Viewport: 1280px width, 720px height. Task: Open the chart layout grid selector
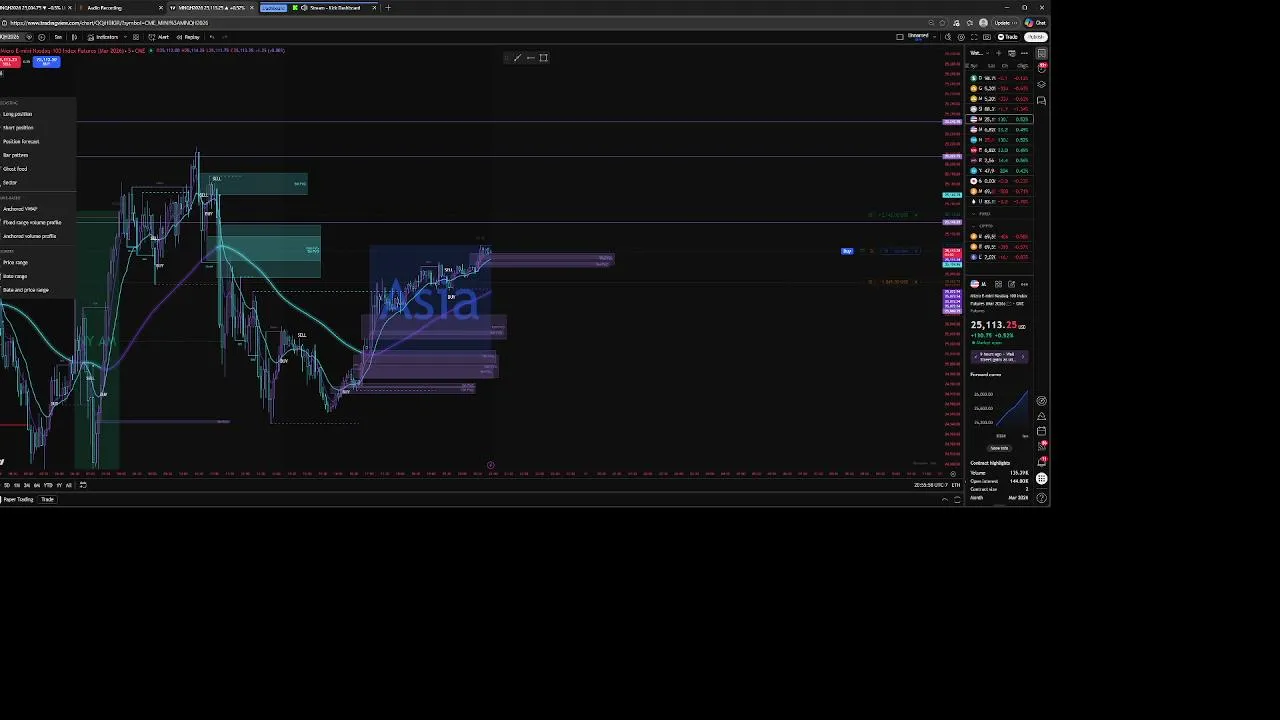[x=136, y=37]
